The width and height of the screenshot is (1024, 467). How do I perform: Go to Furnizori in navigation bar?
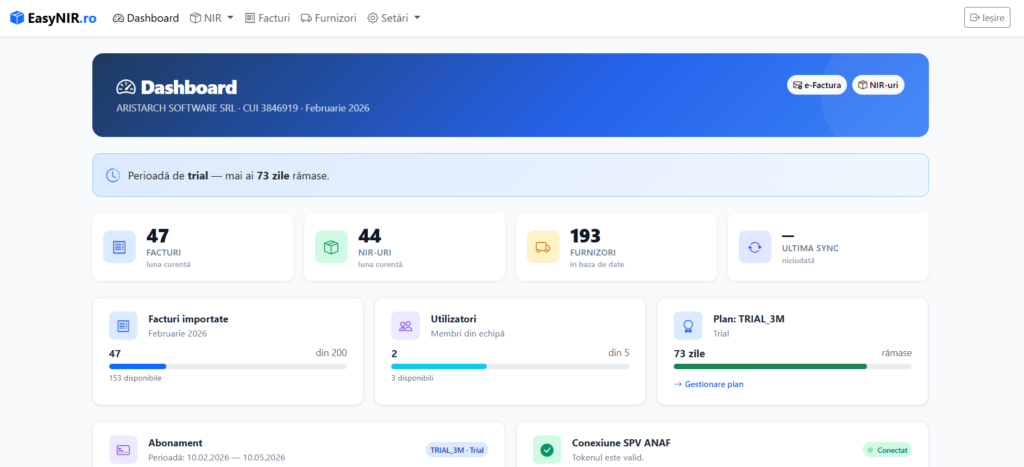click(328, 18)
